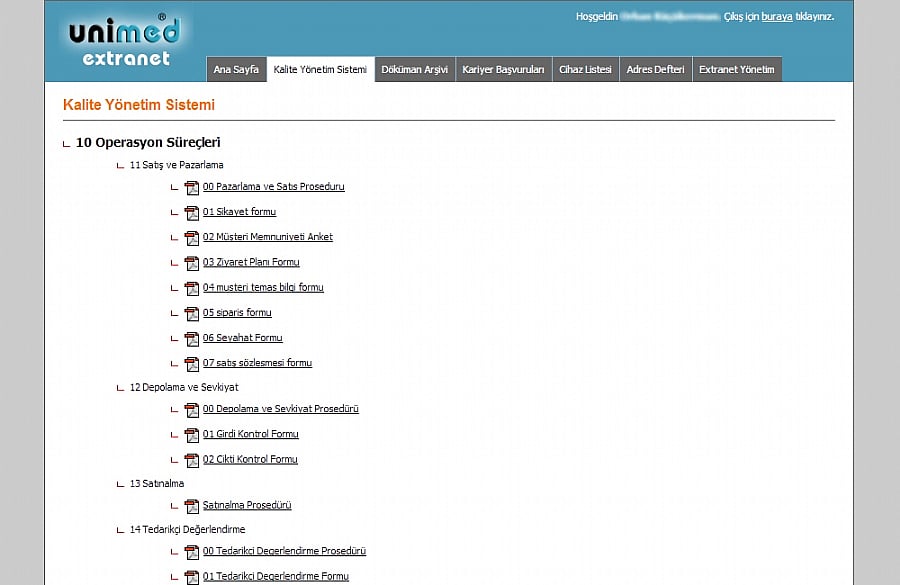Select the Kalite Yönetim Sistemi tab
Viewport: 900px width, 585px height.
click(320, 69)
